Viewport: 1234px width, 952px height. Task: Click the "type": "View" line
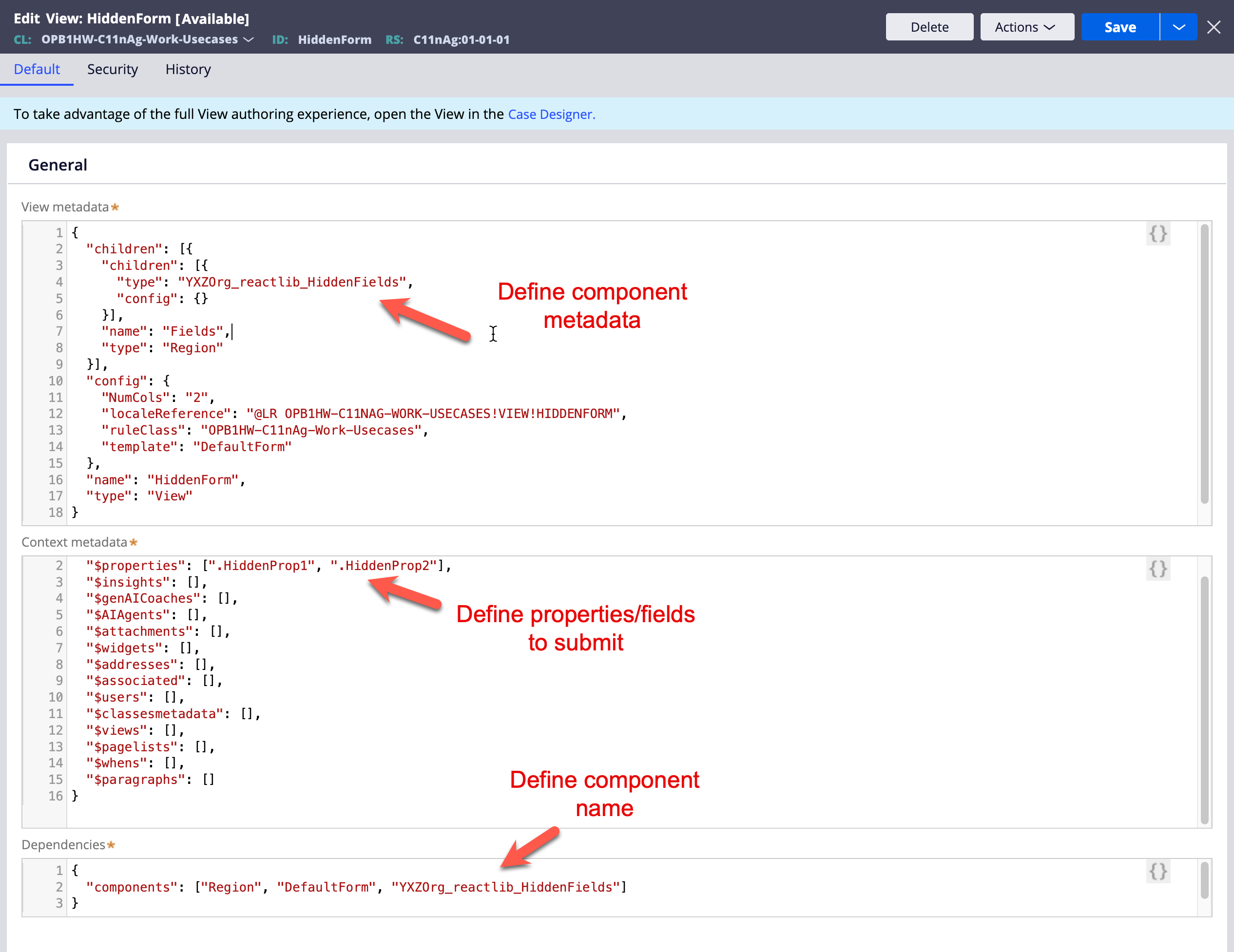139,496
